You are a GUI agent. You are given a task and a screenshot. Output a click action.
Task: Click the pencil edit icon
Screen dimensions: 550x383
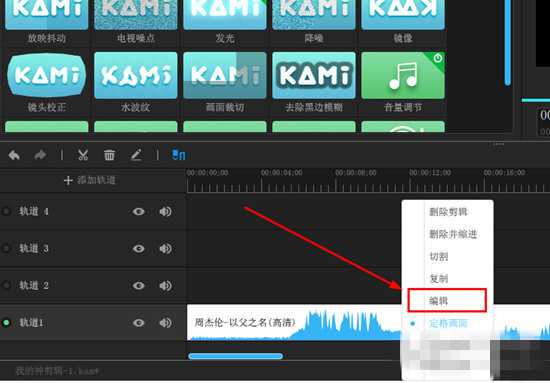pos(136,155)
